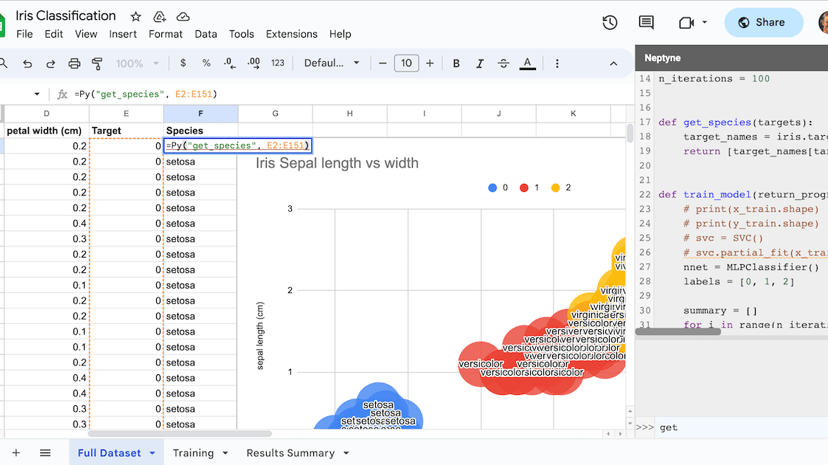The width and height of the screenshot is (828, 465).
Task: Click red legend swatch for 1
Action: coord(524,187)
